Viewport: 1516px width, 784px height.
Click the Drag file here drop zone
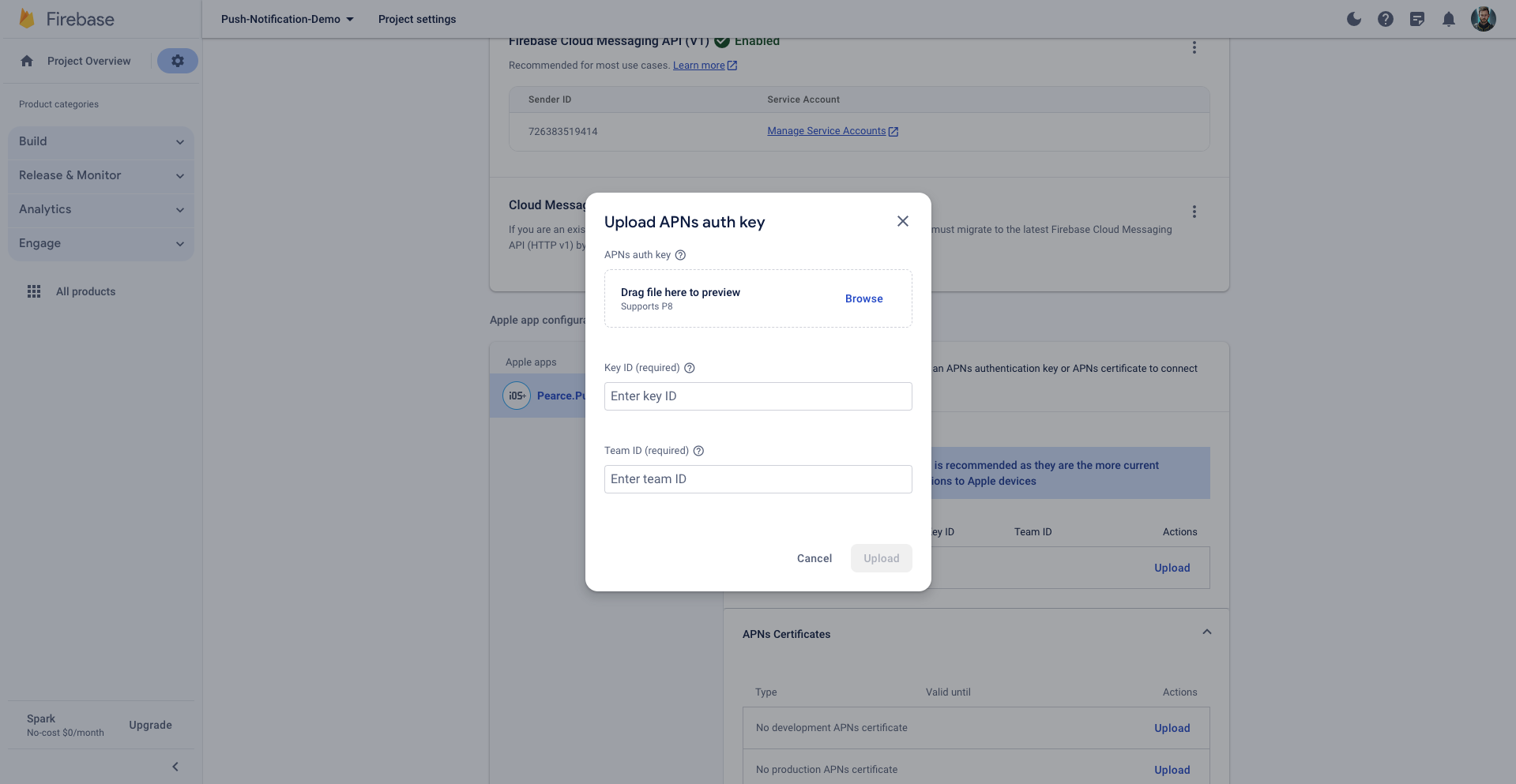pos(758,298)
